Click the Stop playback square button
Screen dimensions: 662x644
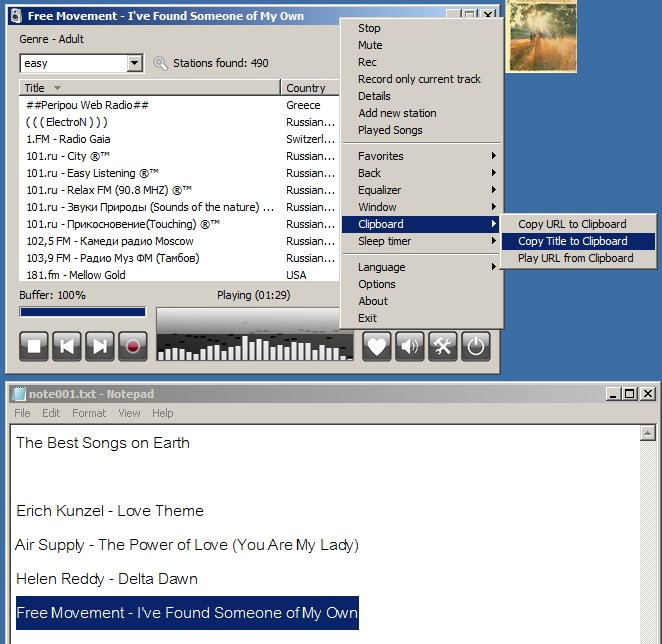coord(34,346)
